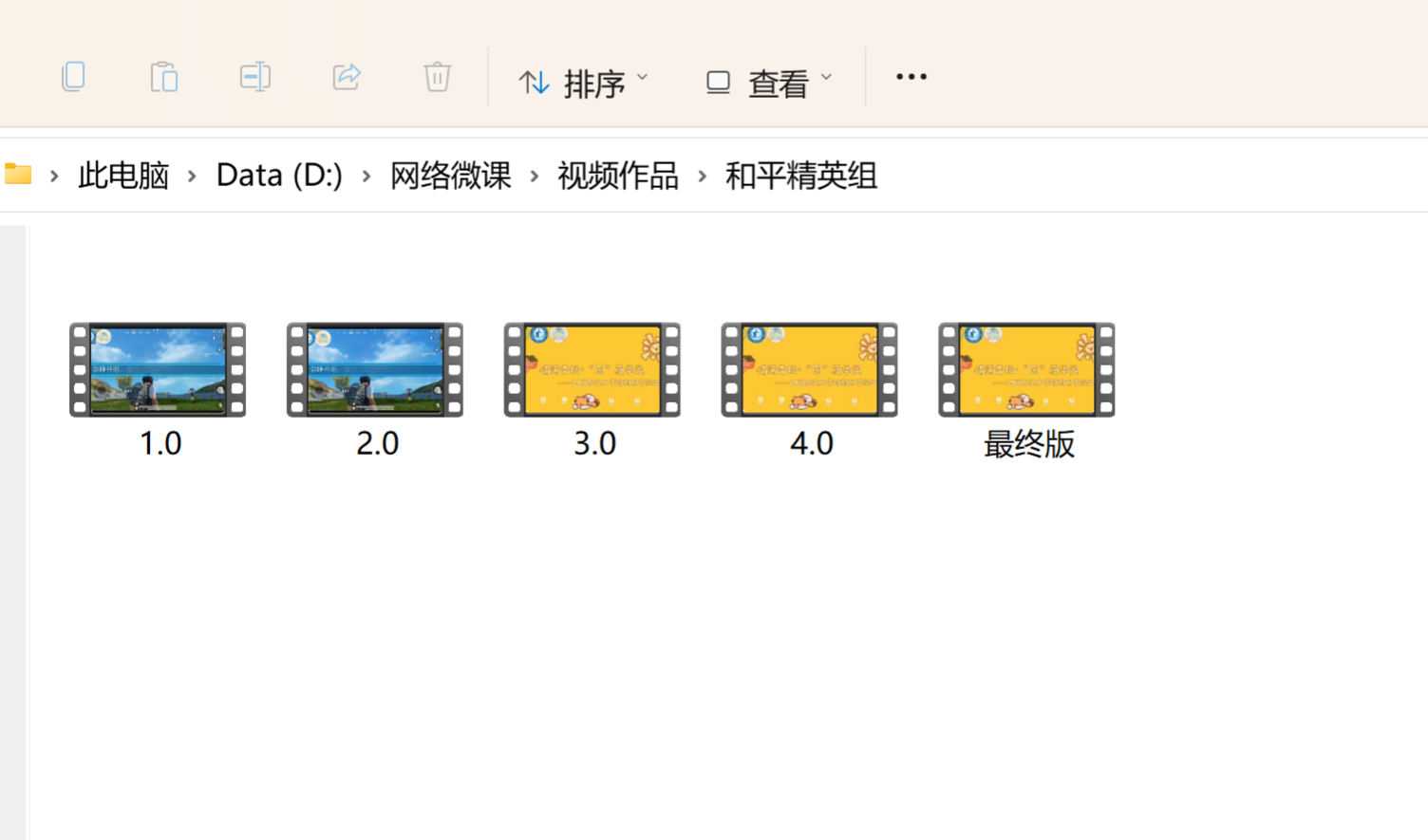Select the 3.0 video thumbnail
The width and height of the screenshot is (1428, 840).
coord(592,370)
